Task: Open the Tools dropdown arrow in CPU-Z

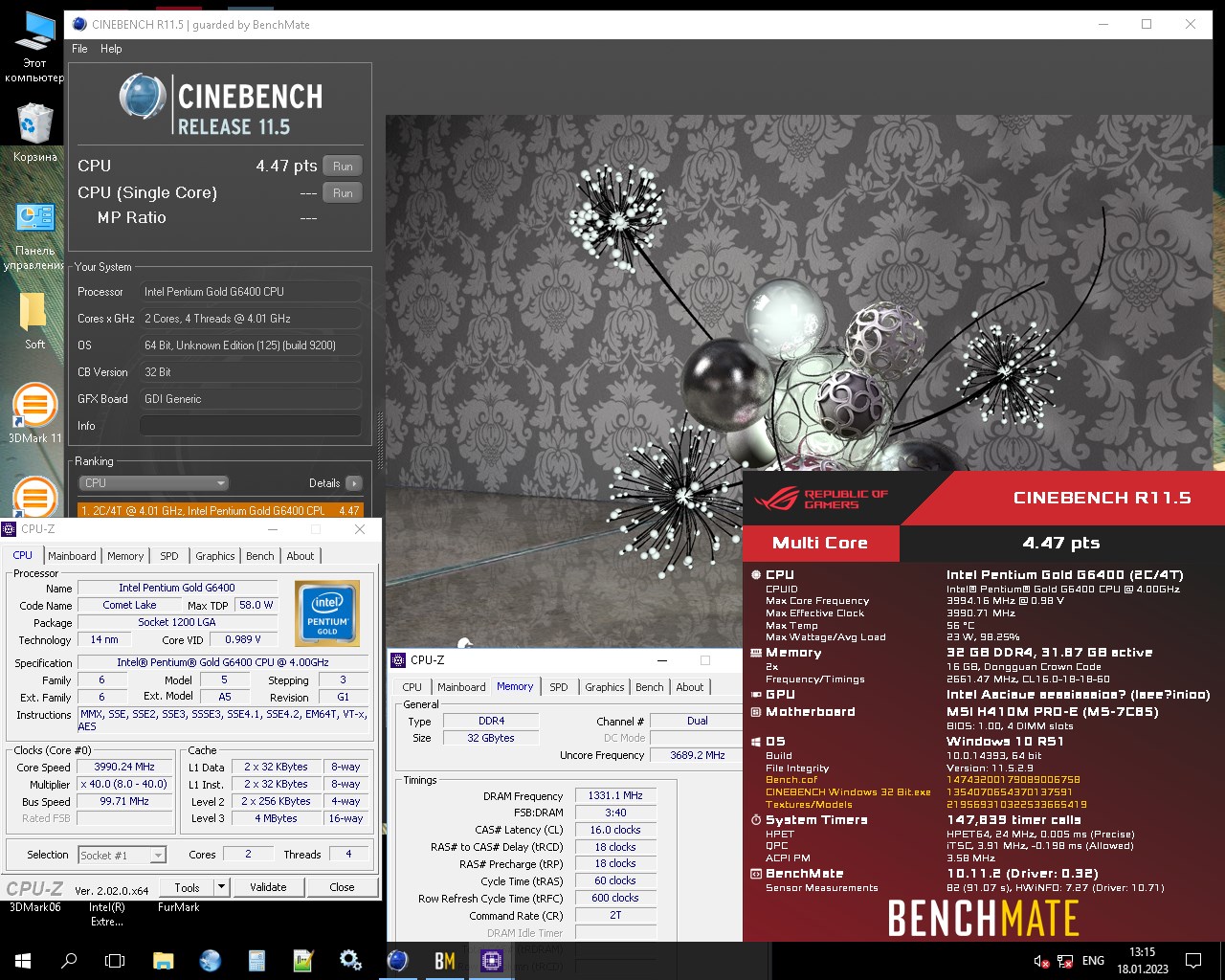Action: (x=221, y=887)
